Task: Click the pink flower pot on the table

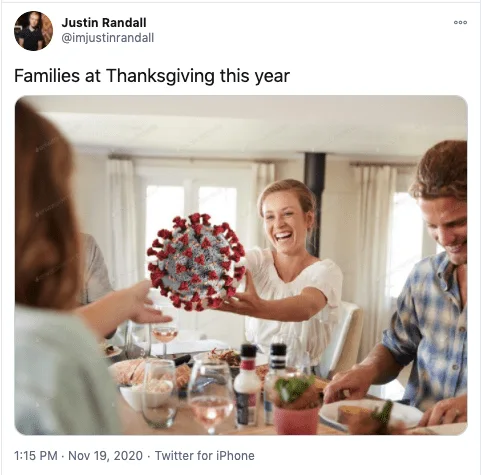Action: click(x=296, y=419)
